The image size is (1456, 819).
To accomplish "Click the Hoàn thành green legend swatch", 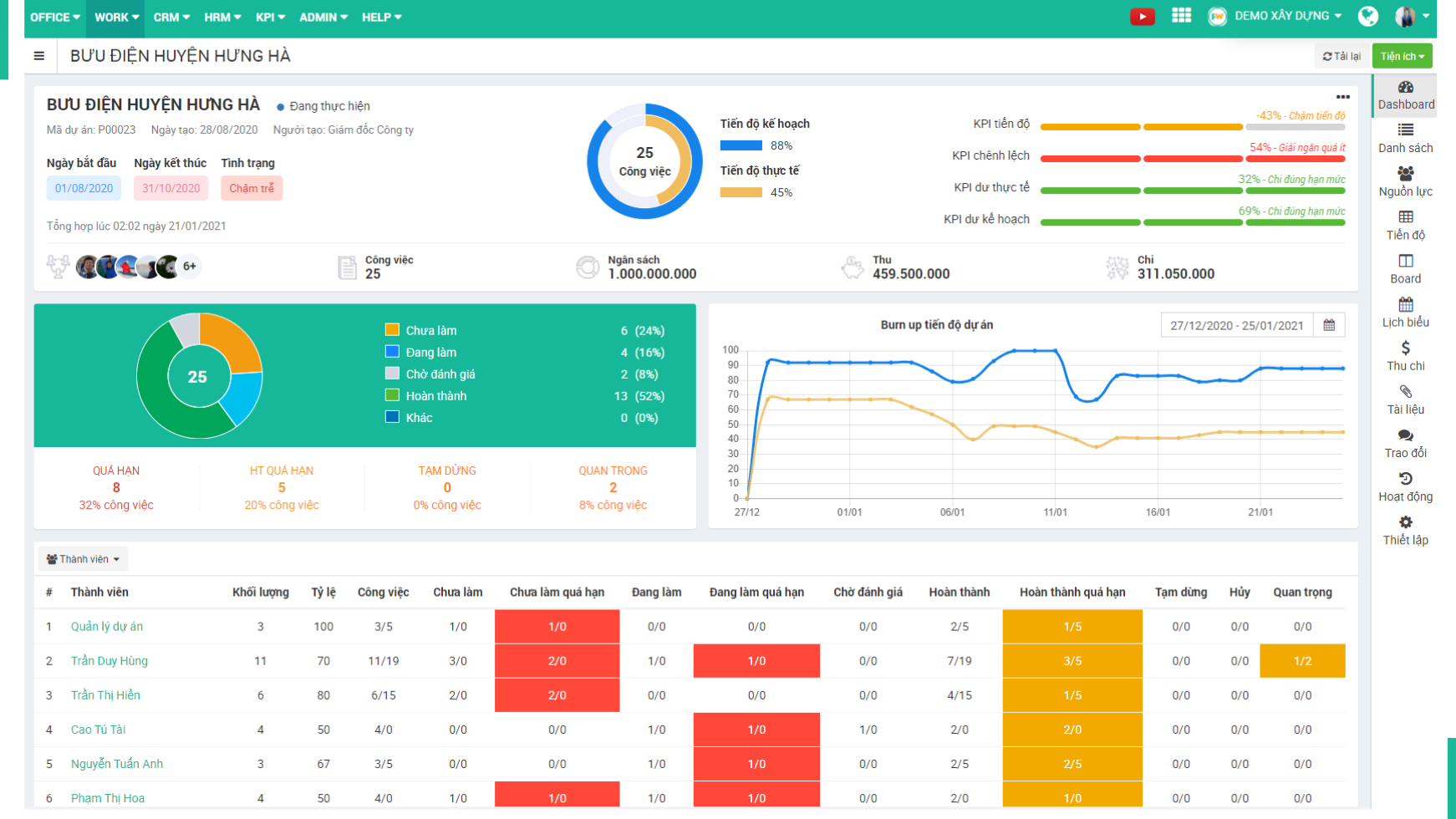I will click(392, 394).
